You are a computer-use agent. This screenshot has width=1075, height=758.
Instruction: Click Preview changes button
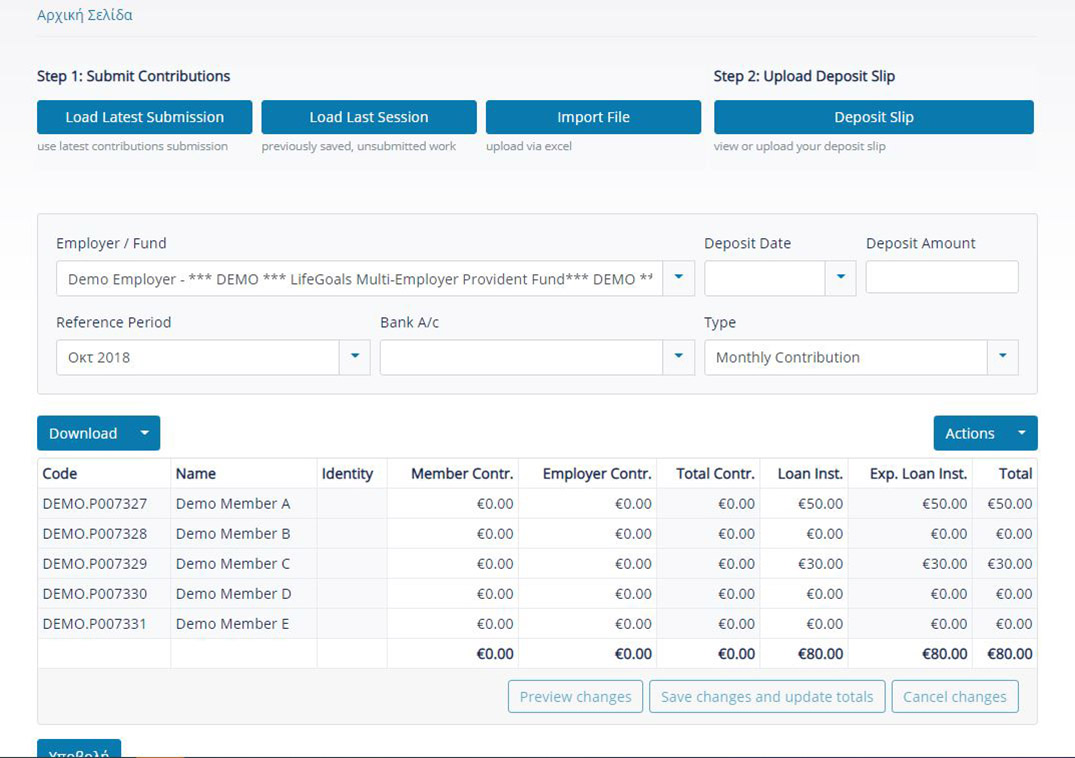[575, 696]
